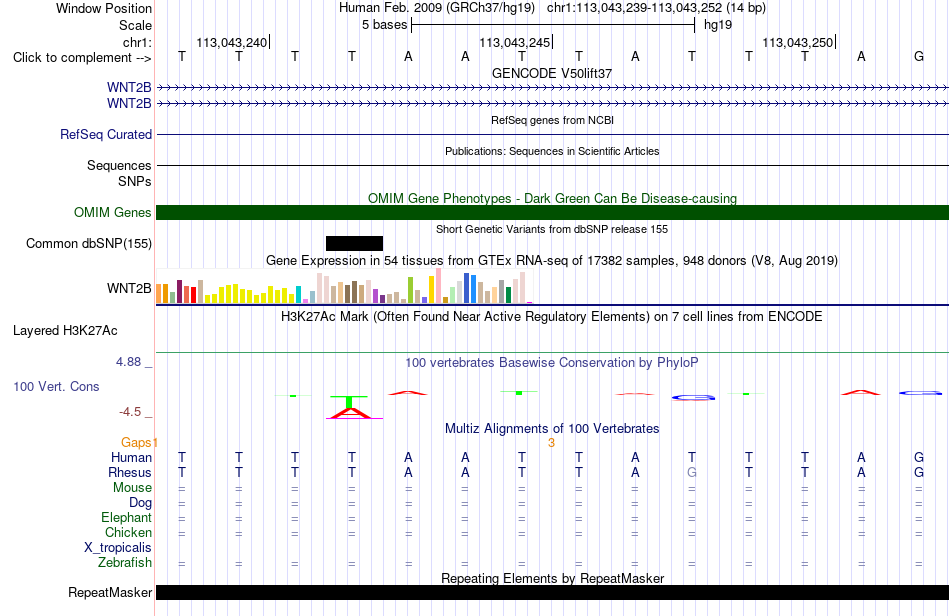Click the Dog species label
The height and width of the screenshot is (616, 950).
[x=141, y=503]
